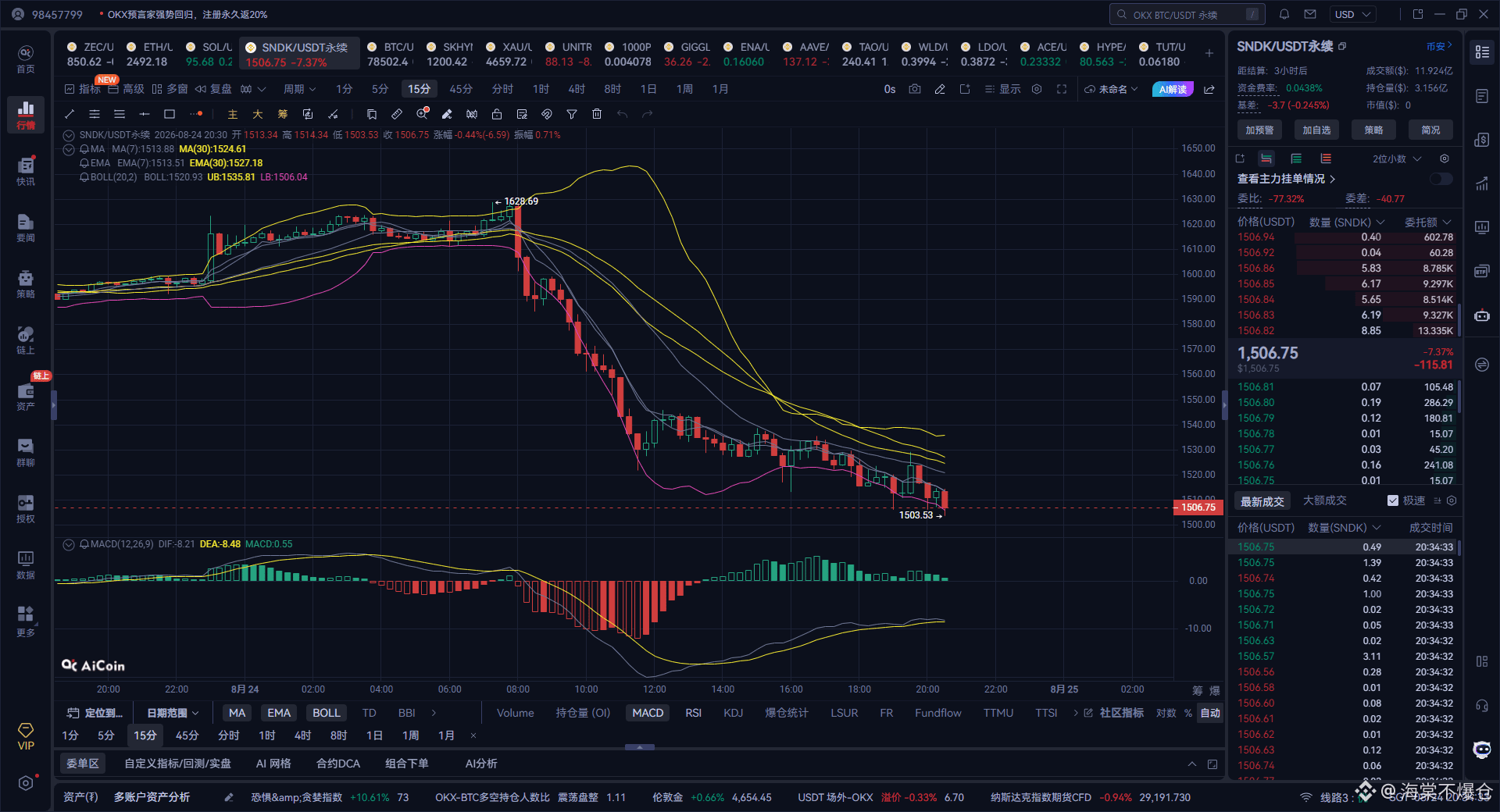Open 委托额 column dropdown
The image size is (1500, 812).
pyautogui.click(x=1427, y=223)
